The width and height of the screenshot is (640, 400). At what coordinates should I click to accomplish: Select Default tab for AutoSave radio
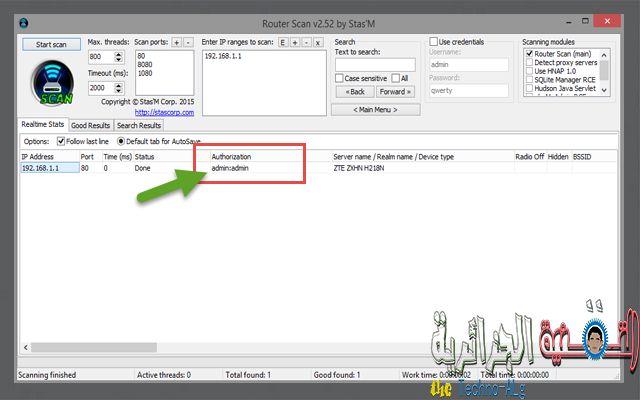(121, 141)
